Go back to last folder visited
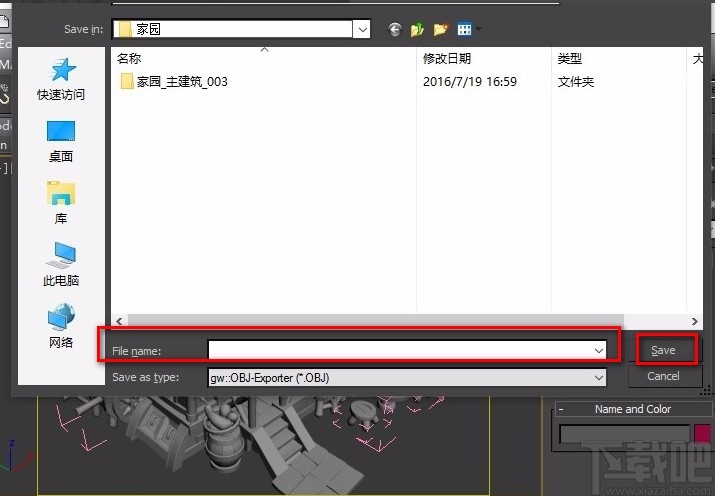715x496 pixels. [395, 30]
